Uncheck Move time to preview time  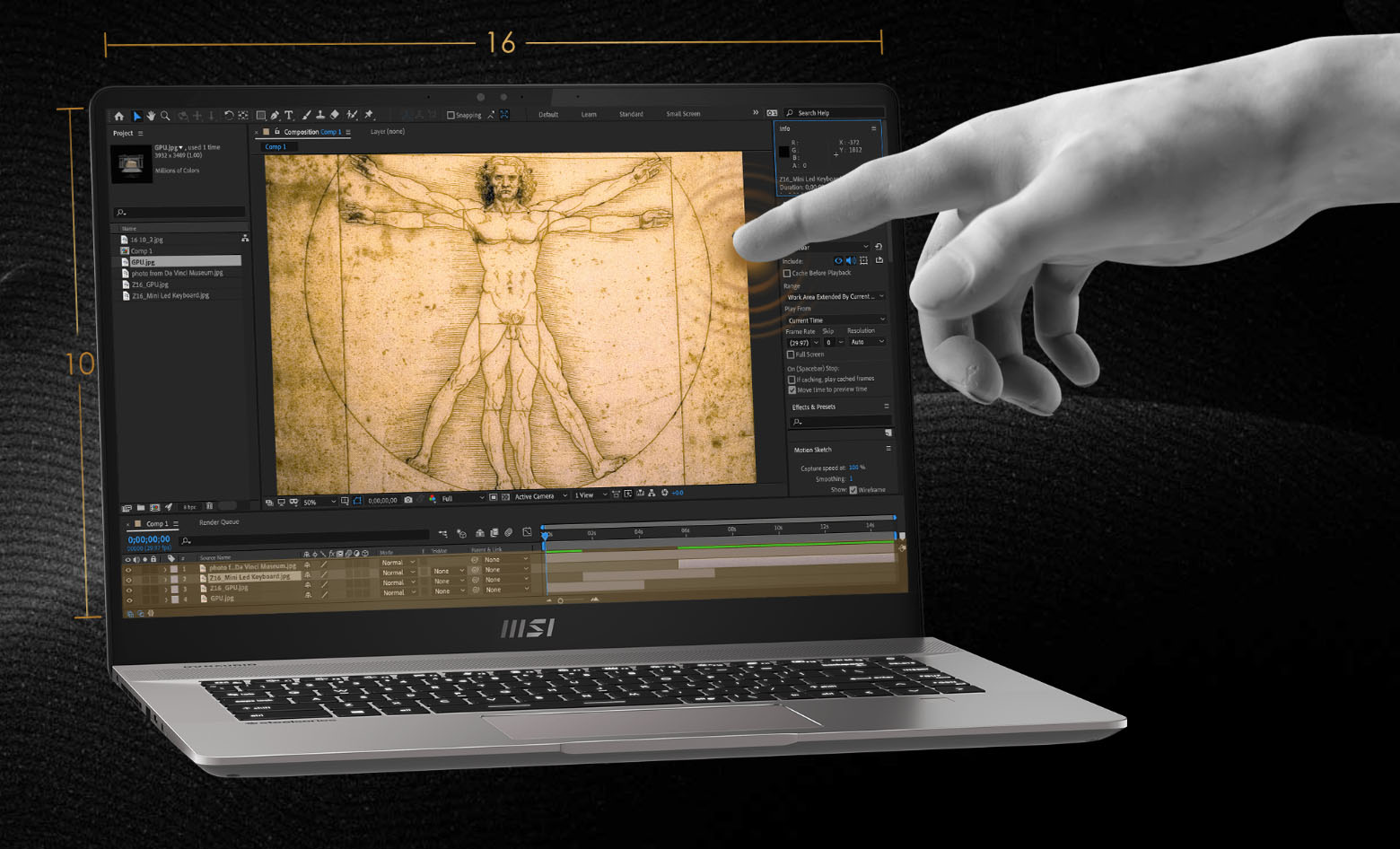[792, 389]
